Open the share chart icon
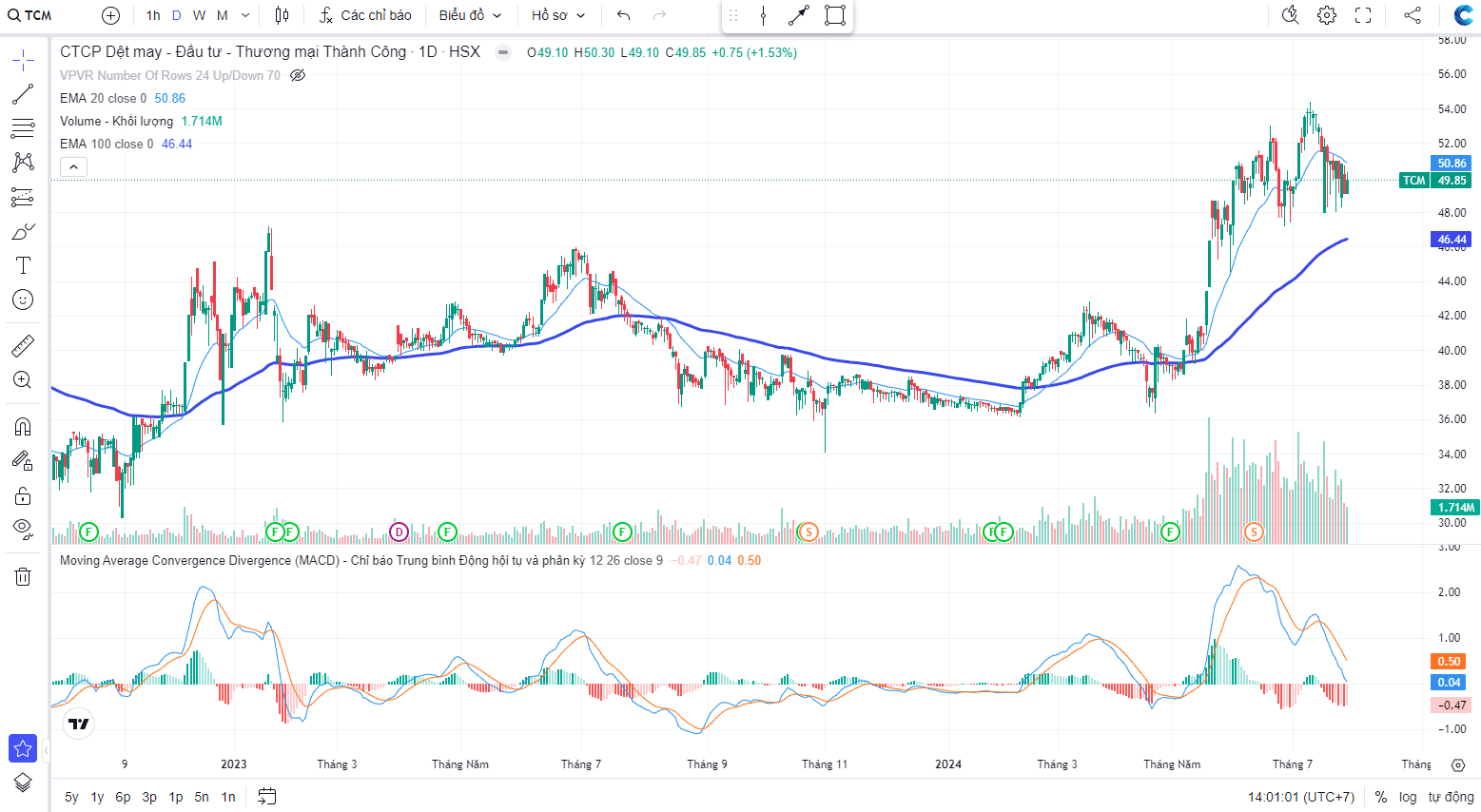The width and height of the screenshot is (1481, 812). (1413, 15)
